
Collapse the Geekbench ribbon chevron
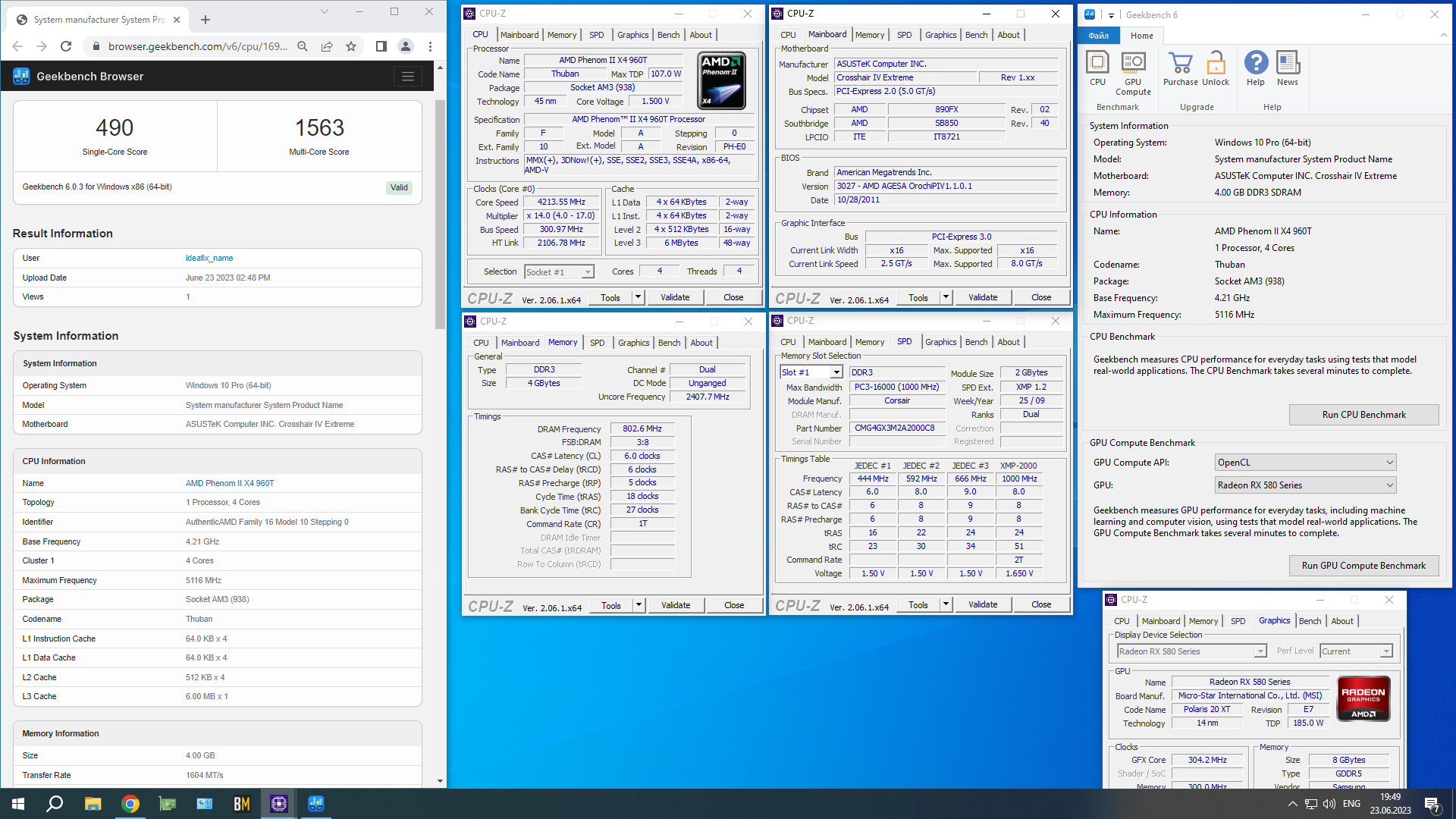click(1443, 35)
